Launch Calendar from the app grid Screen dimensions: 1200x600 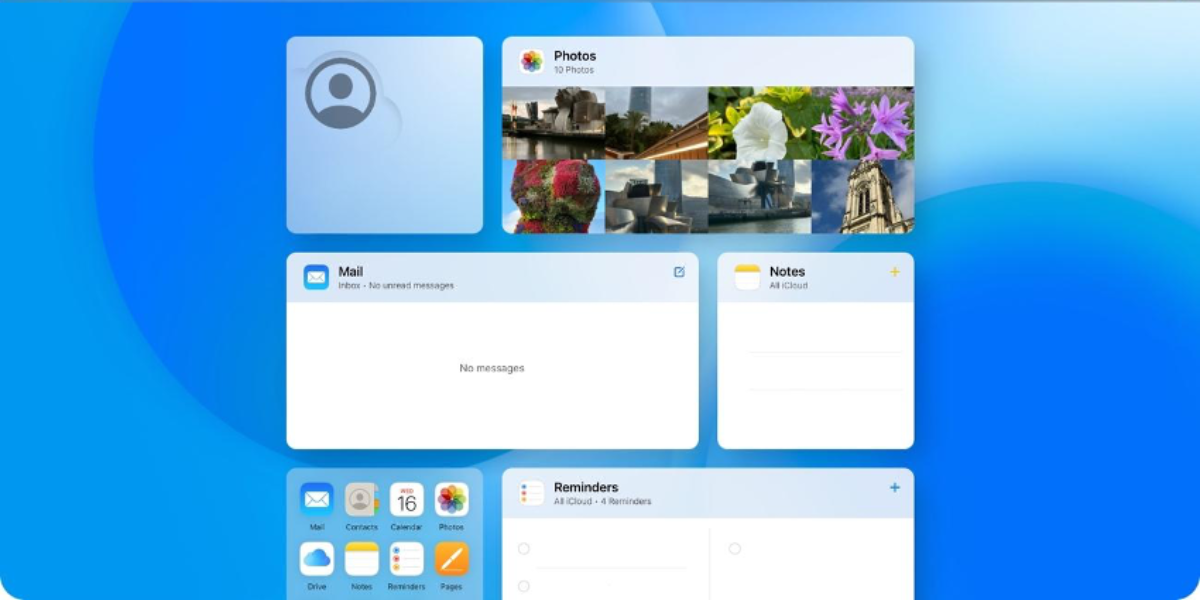point(406,499)
